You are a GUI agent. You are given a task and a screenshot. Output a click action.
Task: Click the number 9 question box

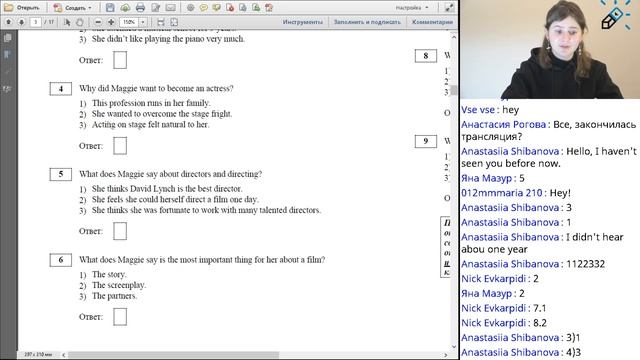(426, 141)
